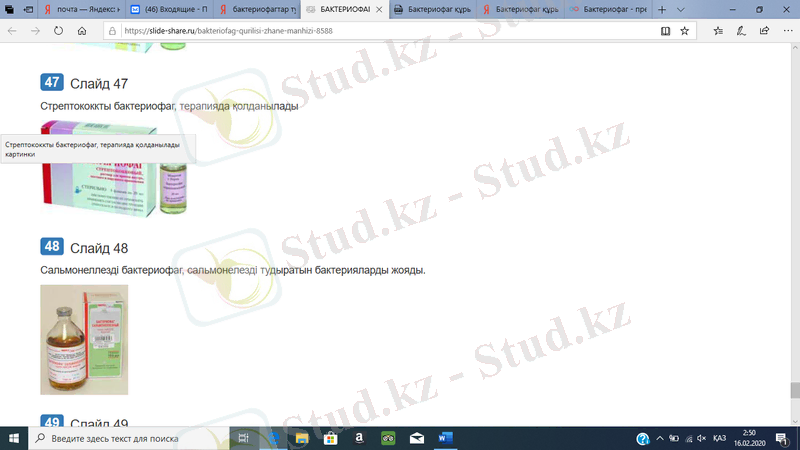Open the browser home page
The image size is (800, 450).
tap(82, 31)
